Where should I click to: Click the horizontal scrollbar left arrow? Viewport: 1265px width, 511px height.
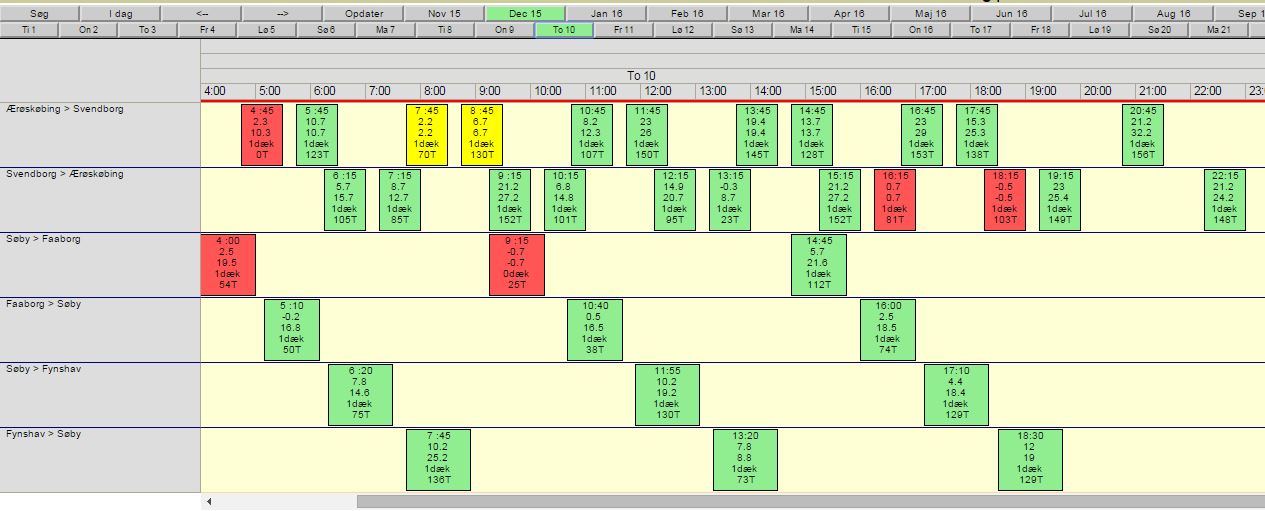(x=209, y=501)
